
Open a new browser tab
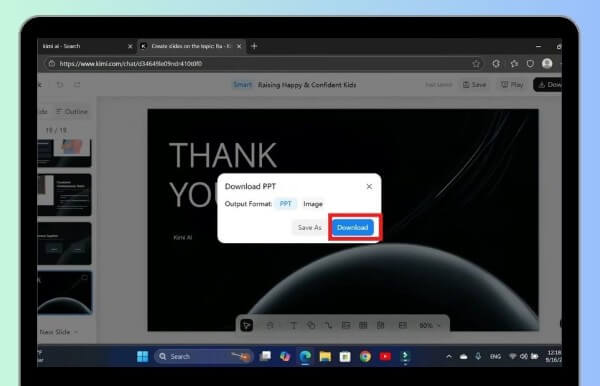[x=254, y=46]
